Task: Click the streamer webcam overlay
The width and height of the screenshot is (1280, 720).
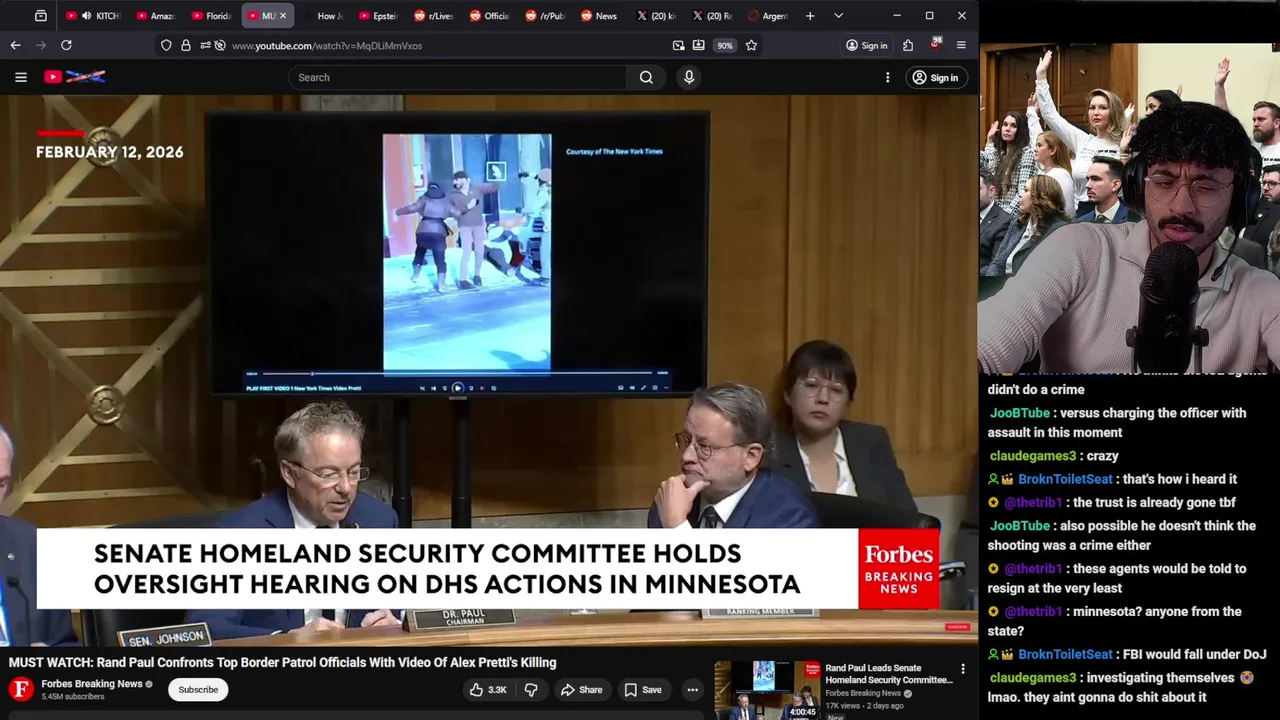Action: (1129, 208)
